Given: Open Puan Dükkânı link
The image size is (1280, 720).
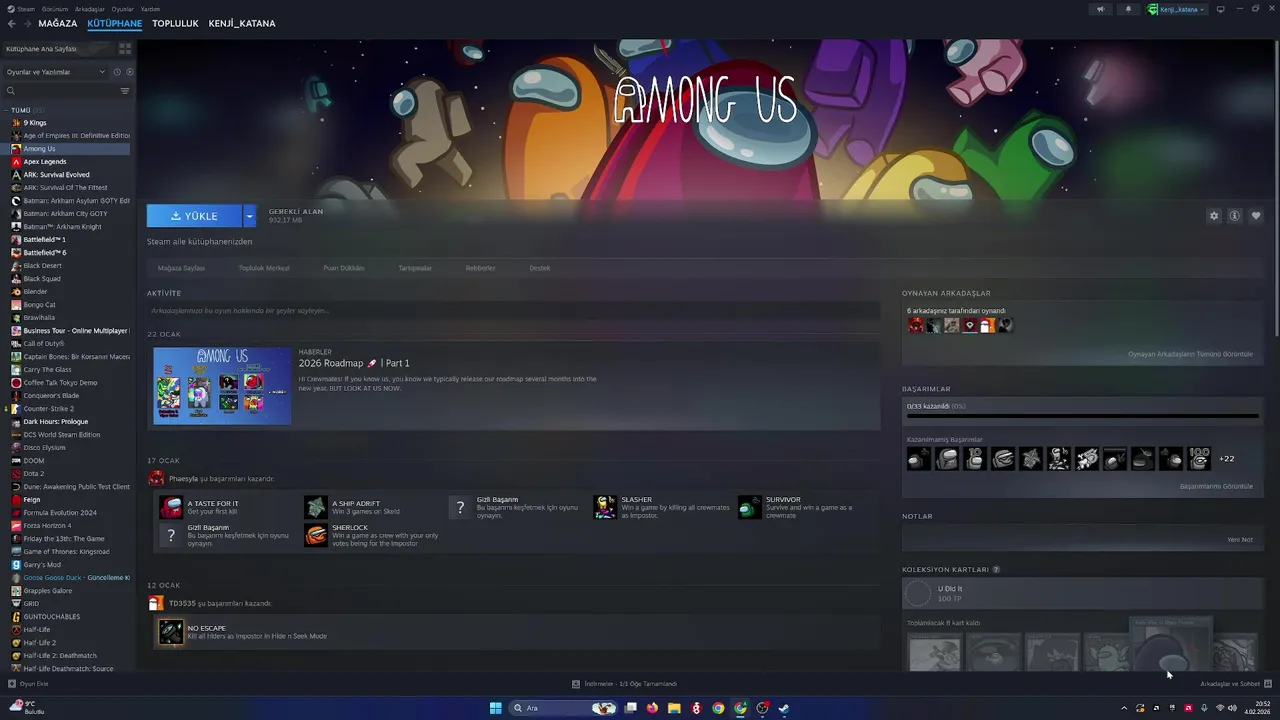Looking at the screenshot, I should click(x=344, y=268).
